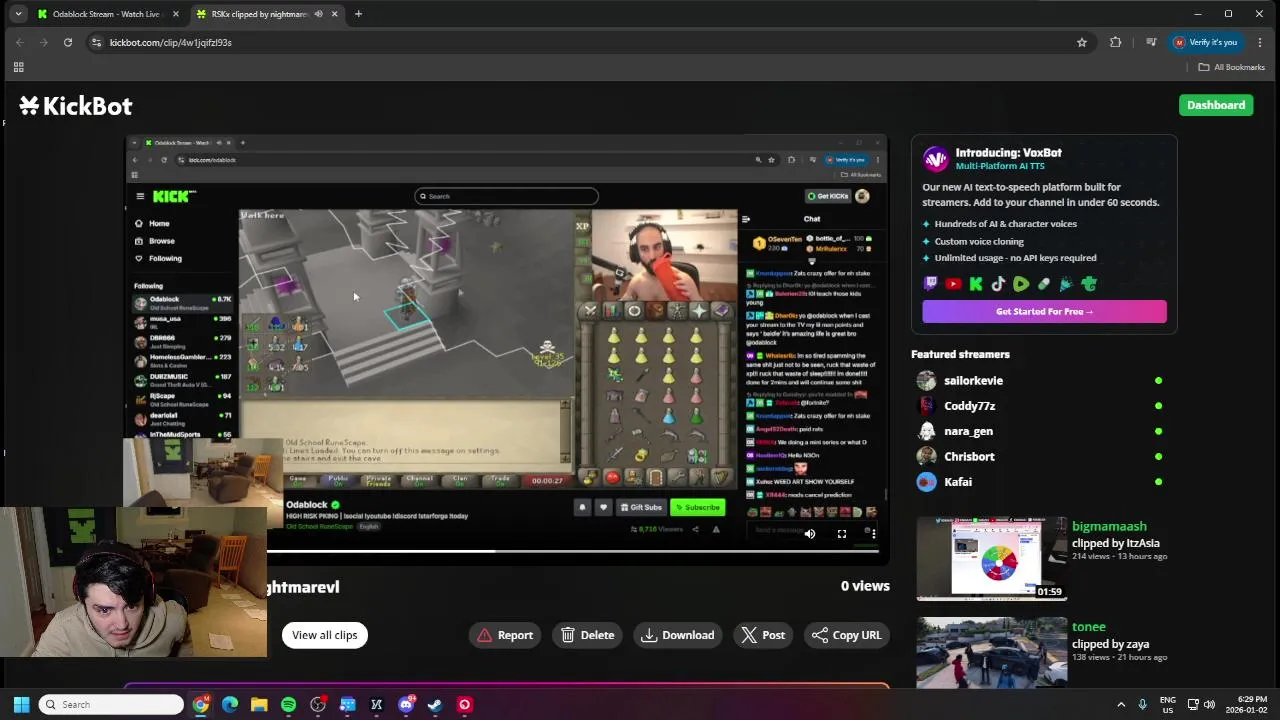Click the microphone tray icon
This screenshot has width=1280, height=720.
click(1142, 705)
